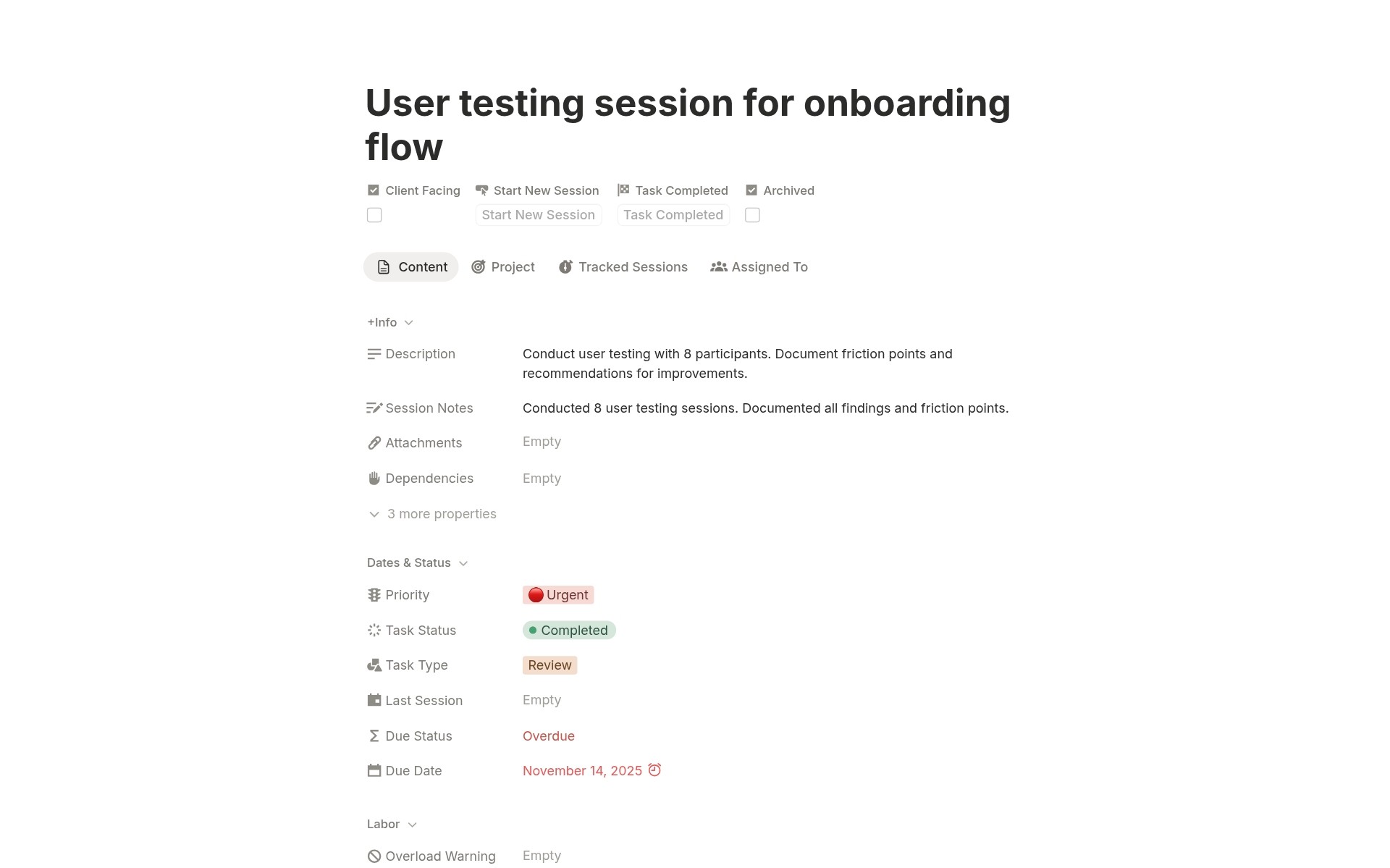
Task: Click the Dependencies hand icon
Action: tap(374, 478)
